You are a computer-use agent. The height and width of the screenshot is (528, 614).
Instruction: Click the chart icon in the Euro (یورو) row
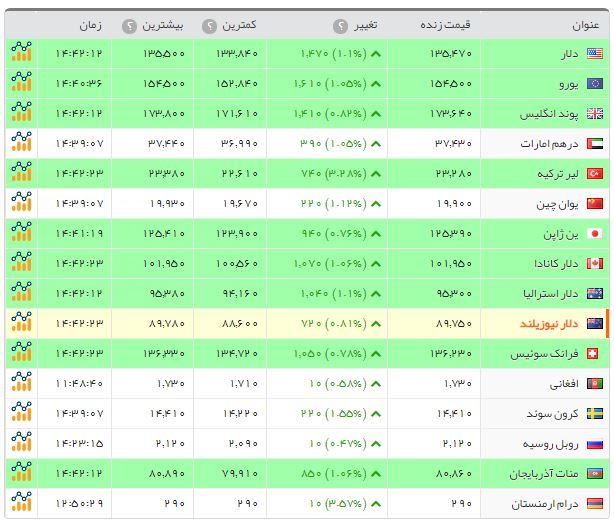pyautogui.click(x=21, y=84)
